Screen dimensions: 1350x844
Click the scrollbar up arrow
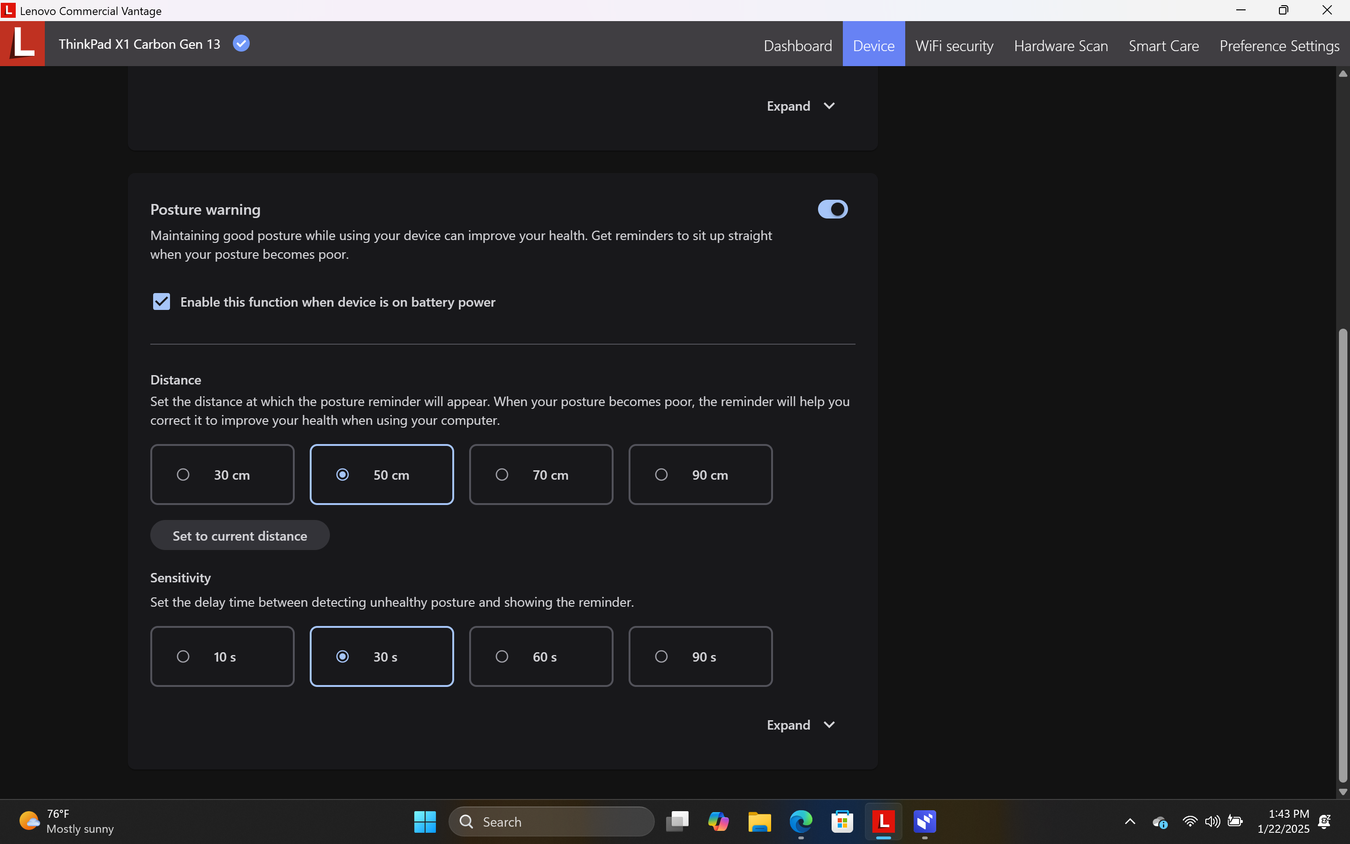coord(1343,74)
